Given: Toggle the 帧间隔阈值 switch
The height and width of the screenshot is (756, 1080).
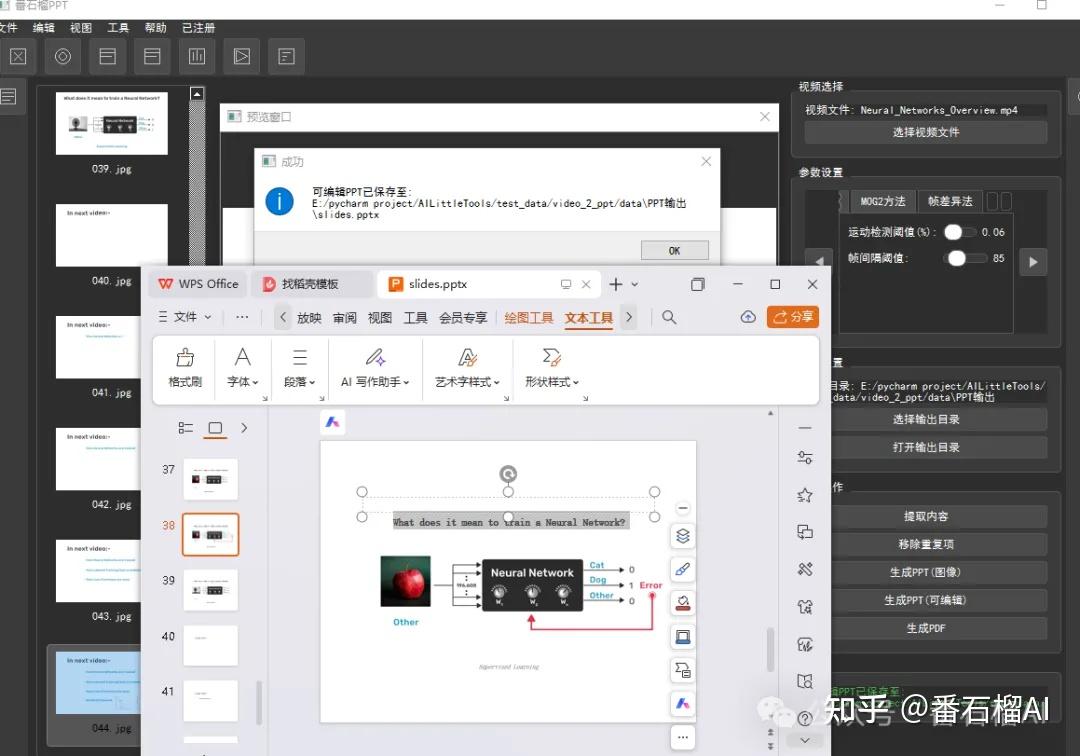Looking at the screenshot, I should click(964, 258).
